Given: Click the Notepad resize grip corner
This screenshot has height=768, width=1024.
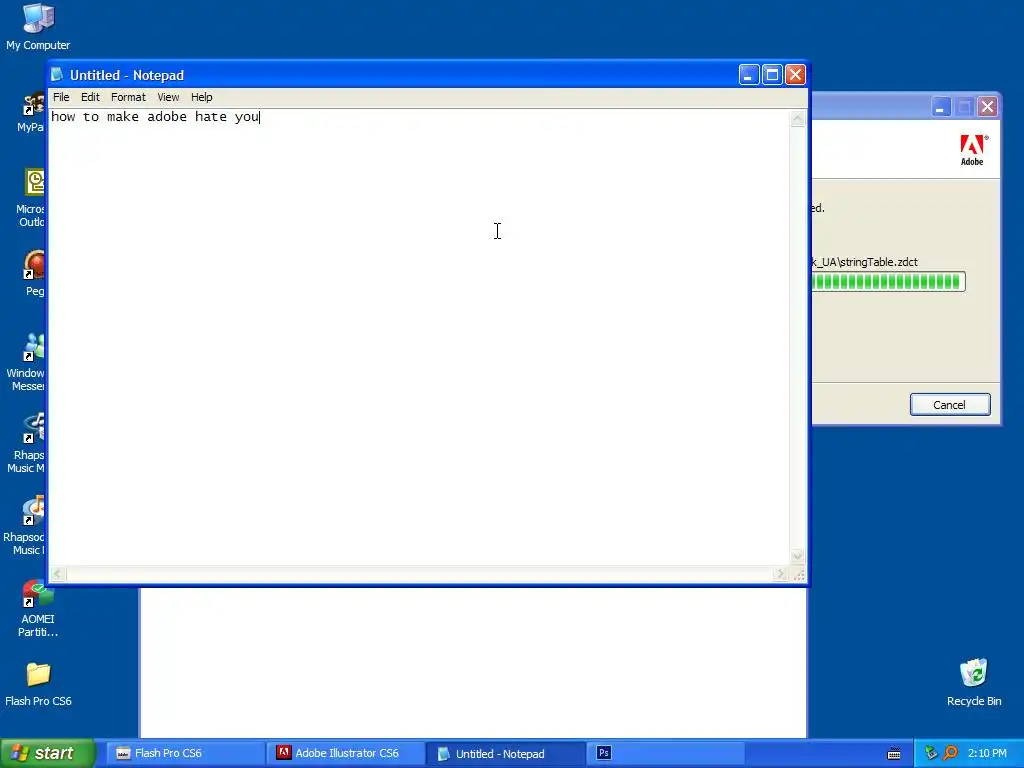Looking at the screenshot, I should pyautogui.click(x=798, y=575).
